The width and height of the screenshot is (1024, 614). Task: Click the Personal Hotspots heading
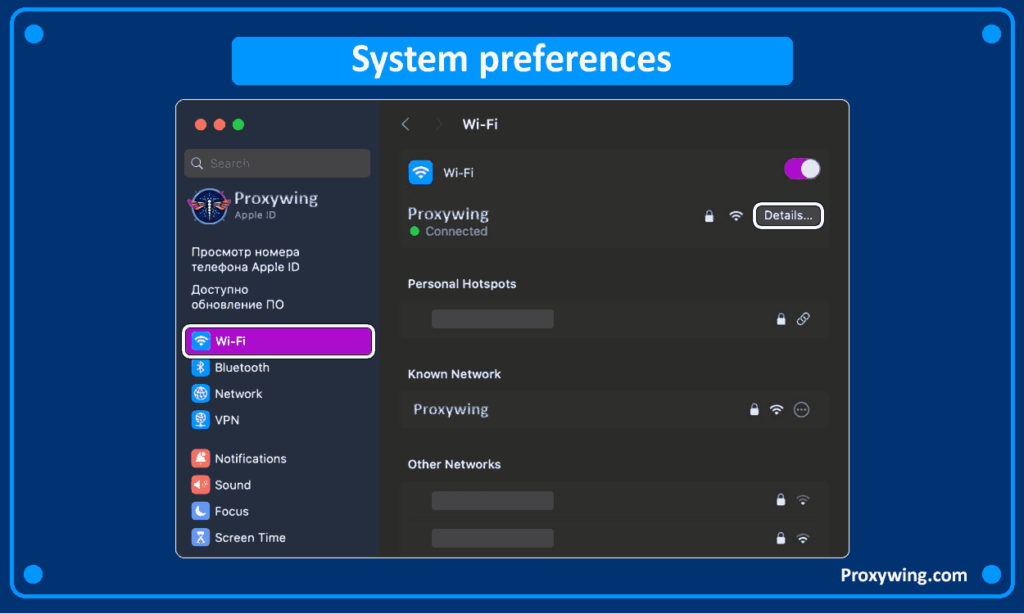[462, 284]
